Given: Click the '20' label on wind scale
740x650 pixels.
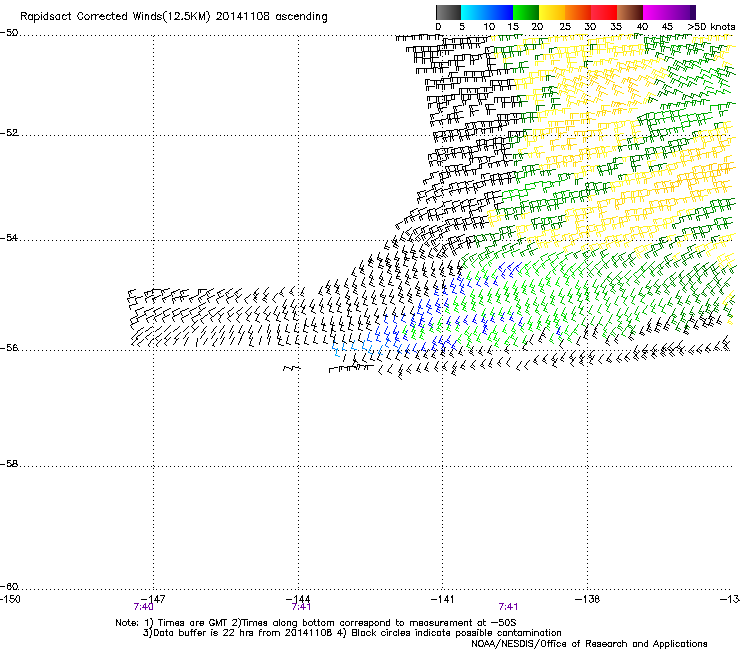Looking at the screenshot, I should coord(537,27).
